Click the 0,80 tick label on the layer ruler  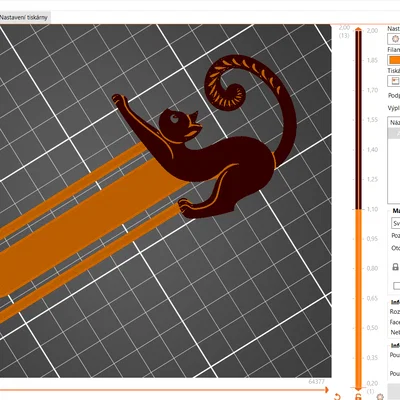[372, 268]
